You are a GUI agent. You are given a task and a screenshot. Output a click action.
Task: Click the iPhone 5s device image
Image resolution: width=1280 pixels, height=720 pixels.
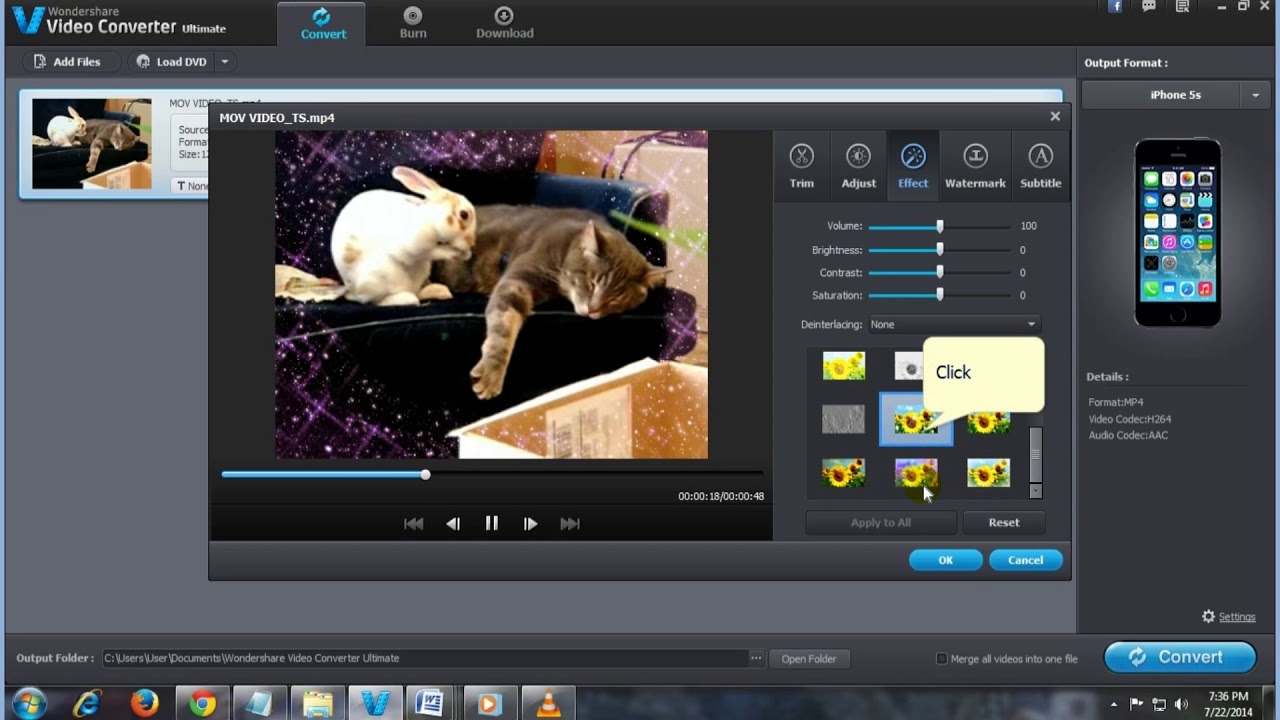[x=1177, y=233]
